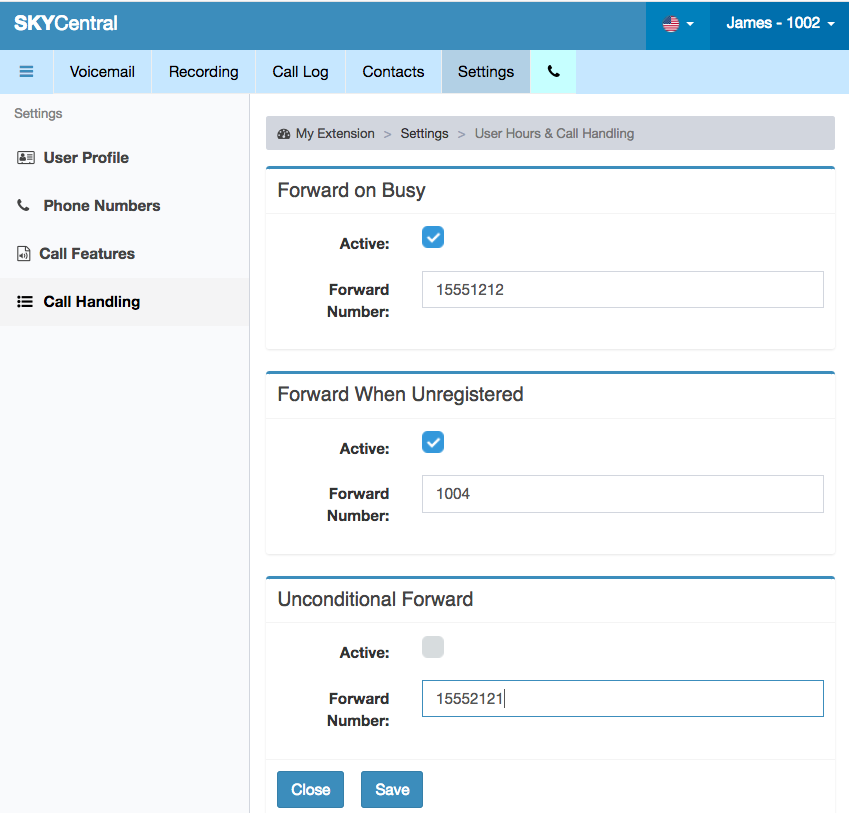Click the Unconditional Forward heading
The image size is (849, 813).
(x=375, y=599)
